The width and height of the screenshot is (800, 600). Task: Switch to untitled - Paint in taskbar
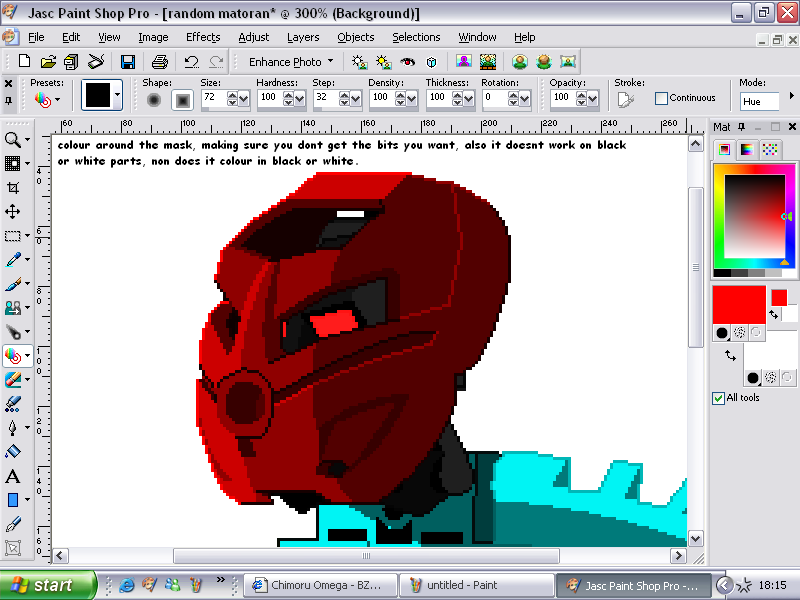477,584
